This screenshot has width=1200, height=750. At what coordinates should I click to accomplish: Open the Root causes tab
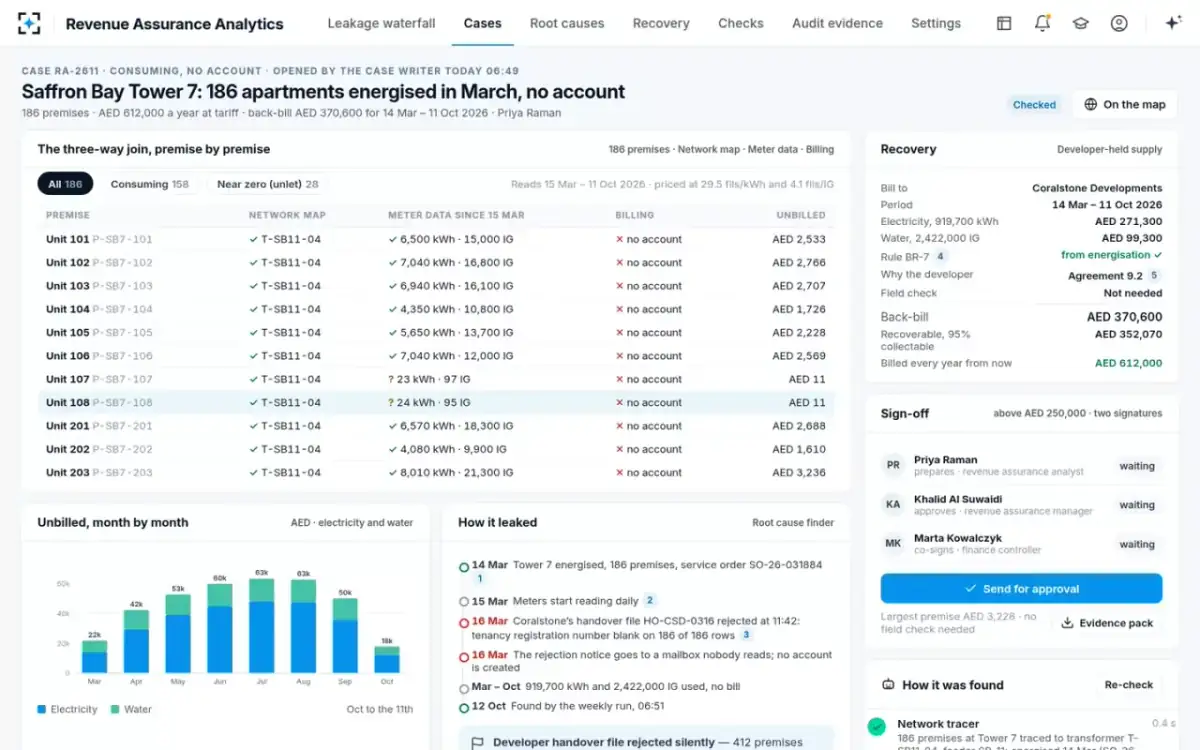pyautogui.click(x=567, y=23)
